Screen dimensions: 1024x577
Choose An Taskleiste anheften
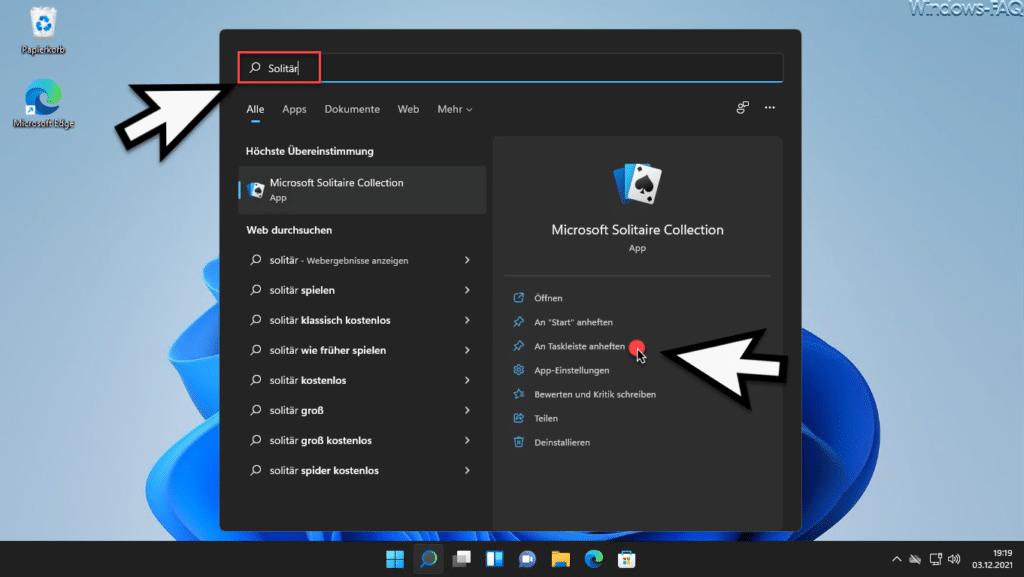579,346
